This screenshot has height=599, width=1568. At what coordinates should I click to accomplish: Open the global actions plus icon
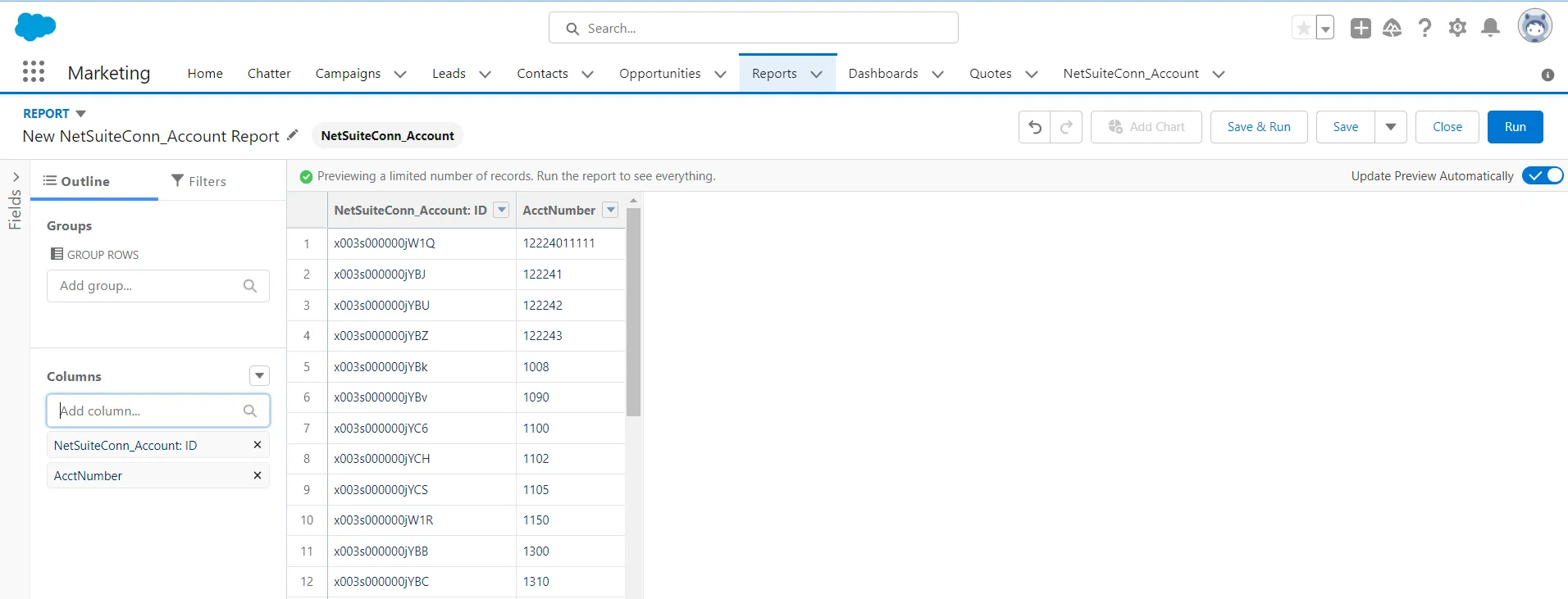(1361, 28)
